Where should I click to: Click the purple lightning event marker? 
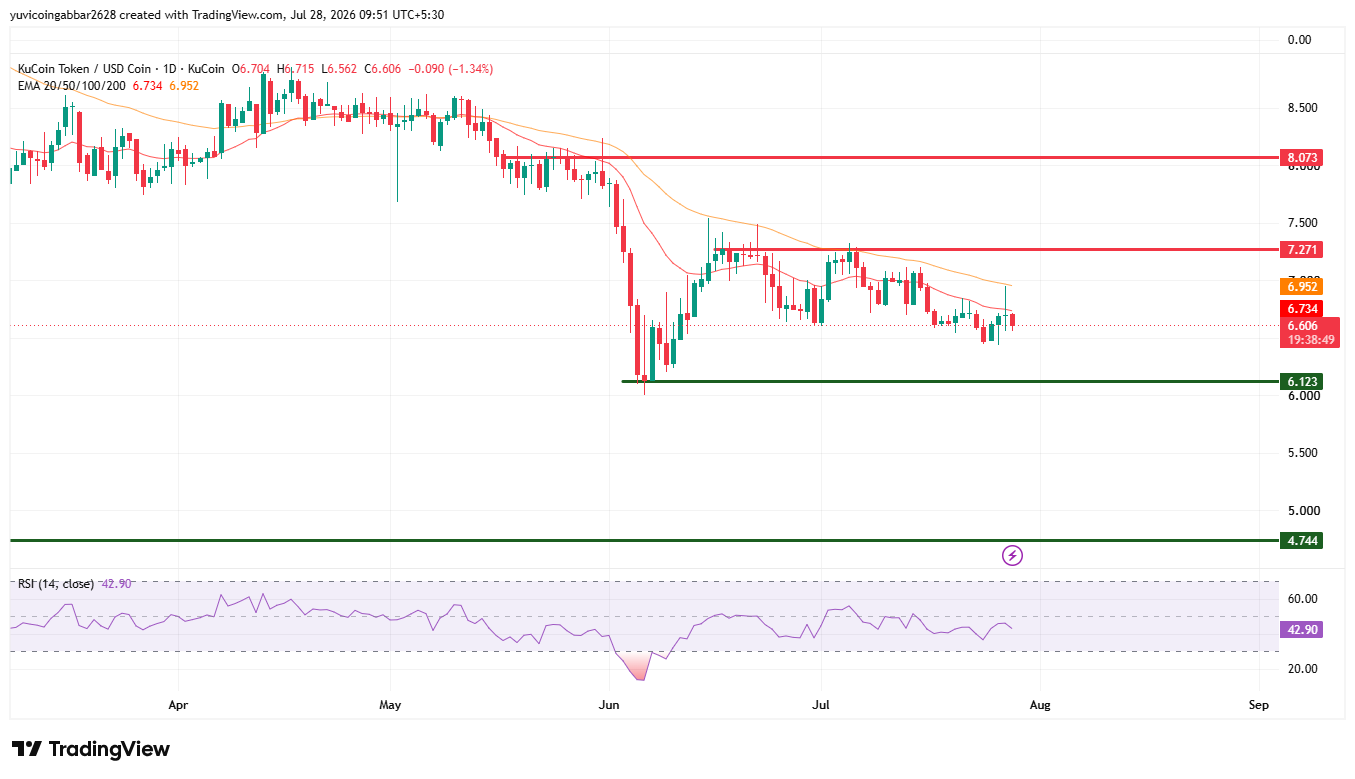coord(1012,555)
